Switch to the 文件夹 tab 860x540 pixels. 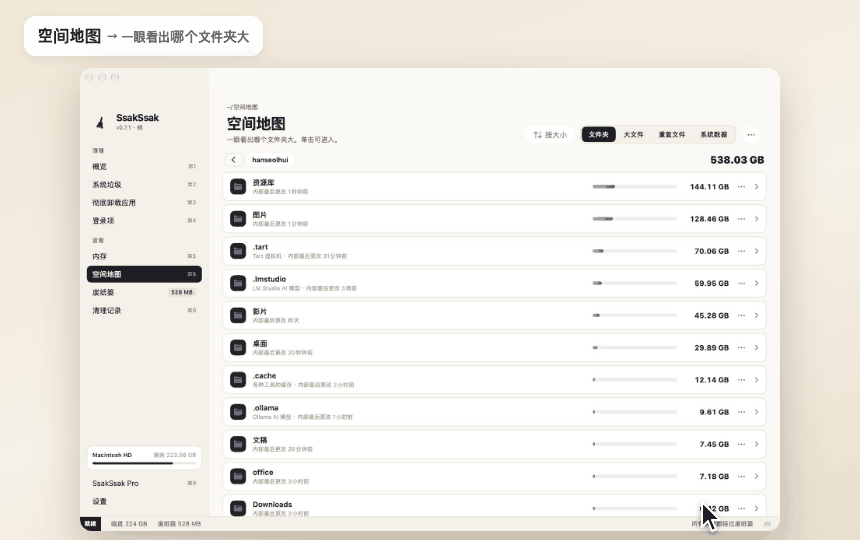pos(598,135)
